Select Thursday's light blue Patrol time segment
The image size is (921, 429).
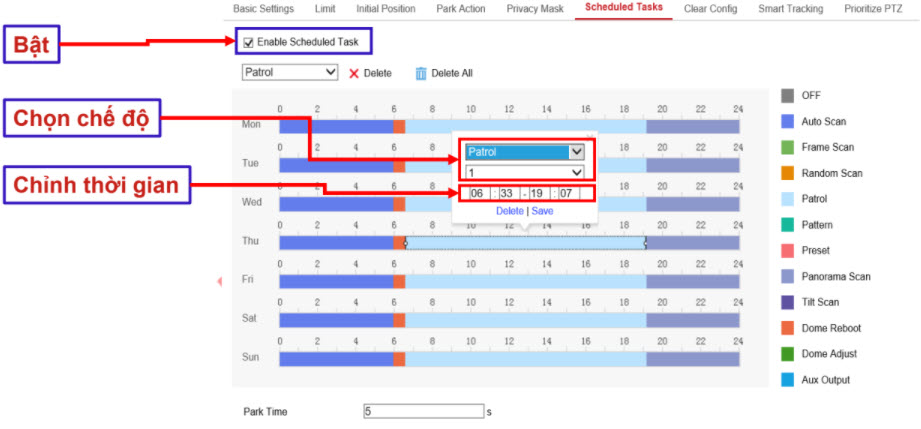tap(525, 243)
